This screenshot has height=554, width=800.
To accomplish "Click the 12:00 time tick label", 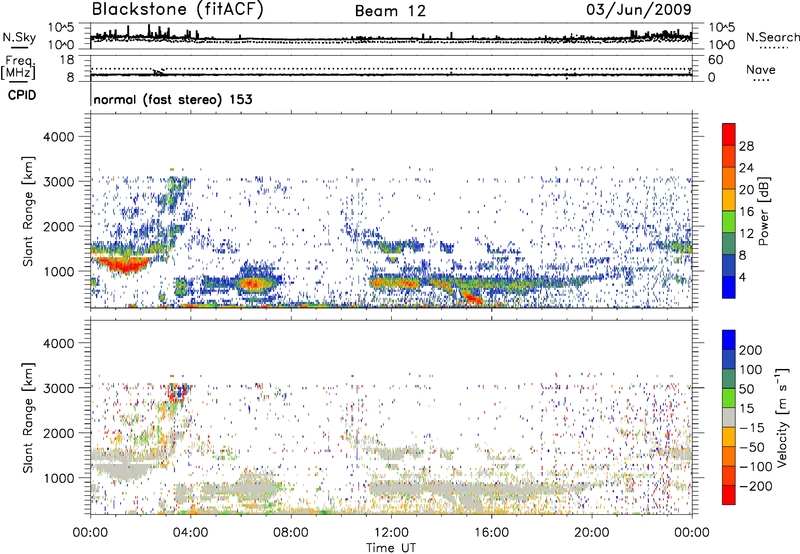I will (391, 533).
